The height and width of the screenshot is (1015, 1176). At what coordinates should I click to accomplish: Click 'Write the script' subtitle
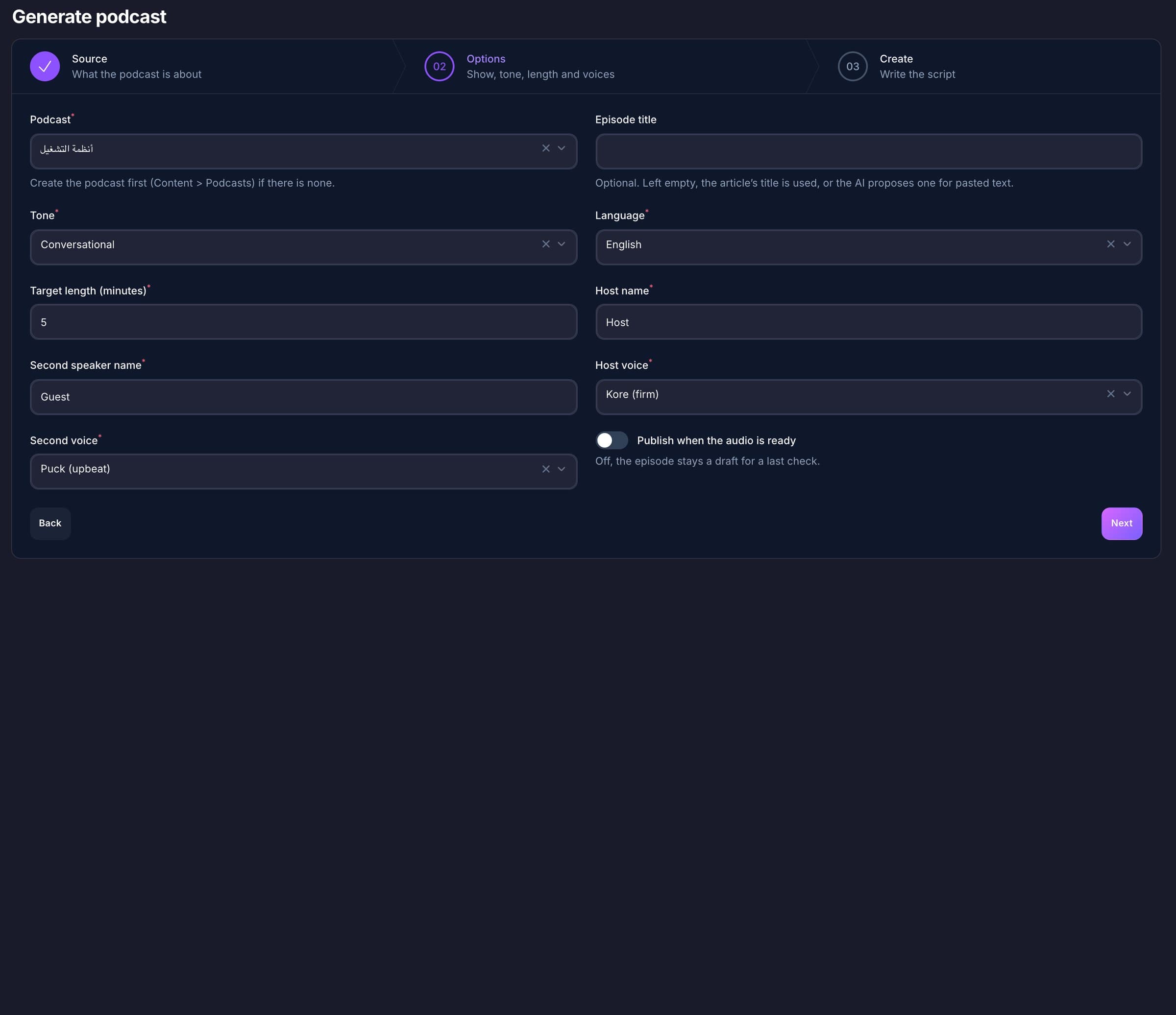click(917, 74)
